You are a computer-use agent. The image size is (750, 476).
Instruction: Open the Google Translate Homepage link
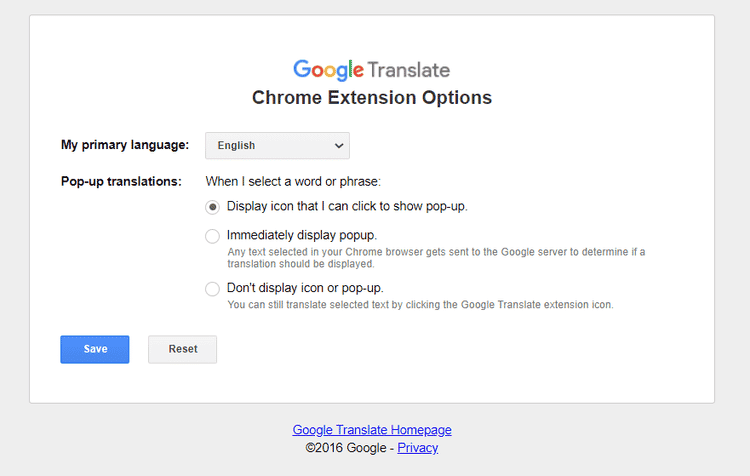[372, 430]
